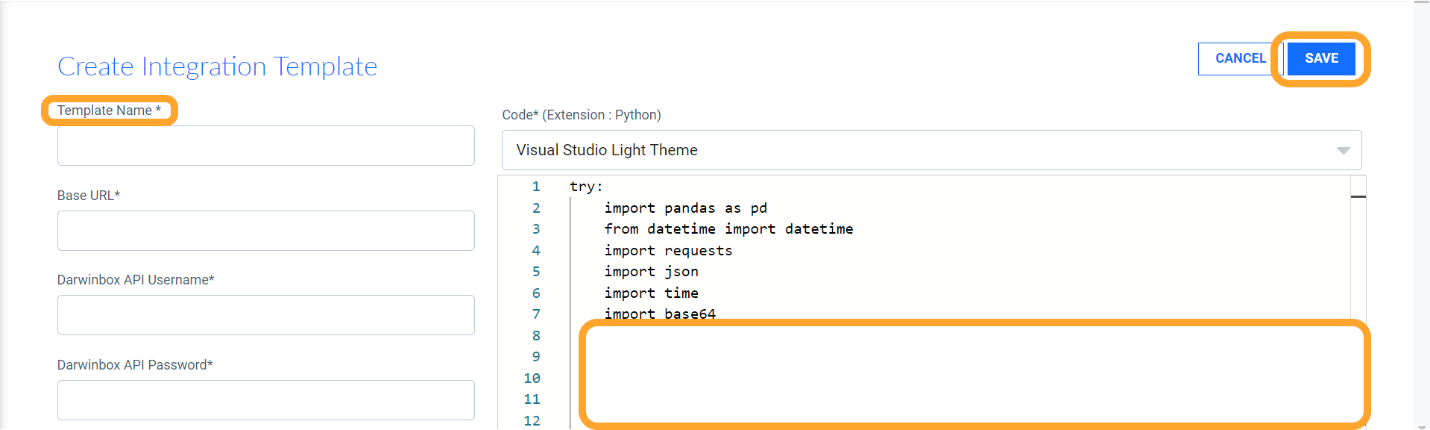Open the Visual Studio Light Theme dropdown
This screenshot has height=430, width=1430.
pos(932,150)
